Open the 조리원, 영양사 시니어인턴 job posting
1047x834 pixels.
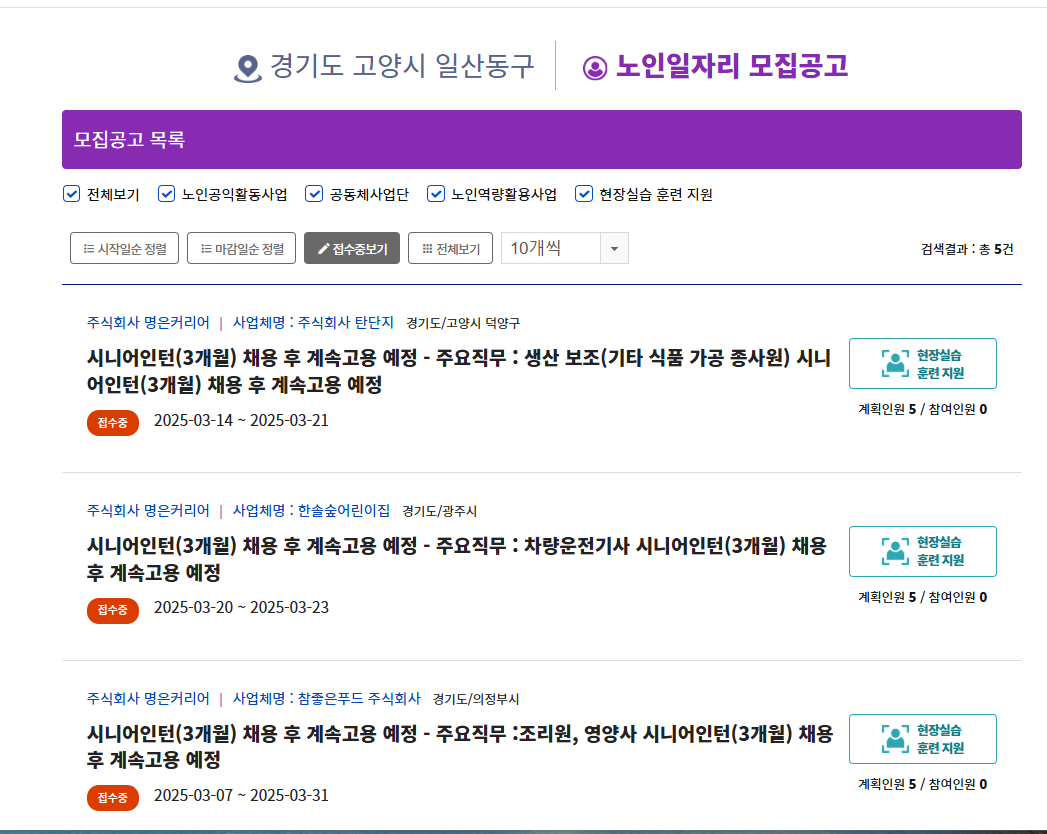[x=460, y=747]
